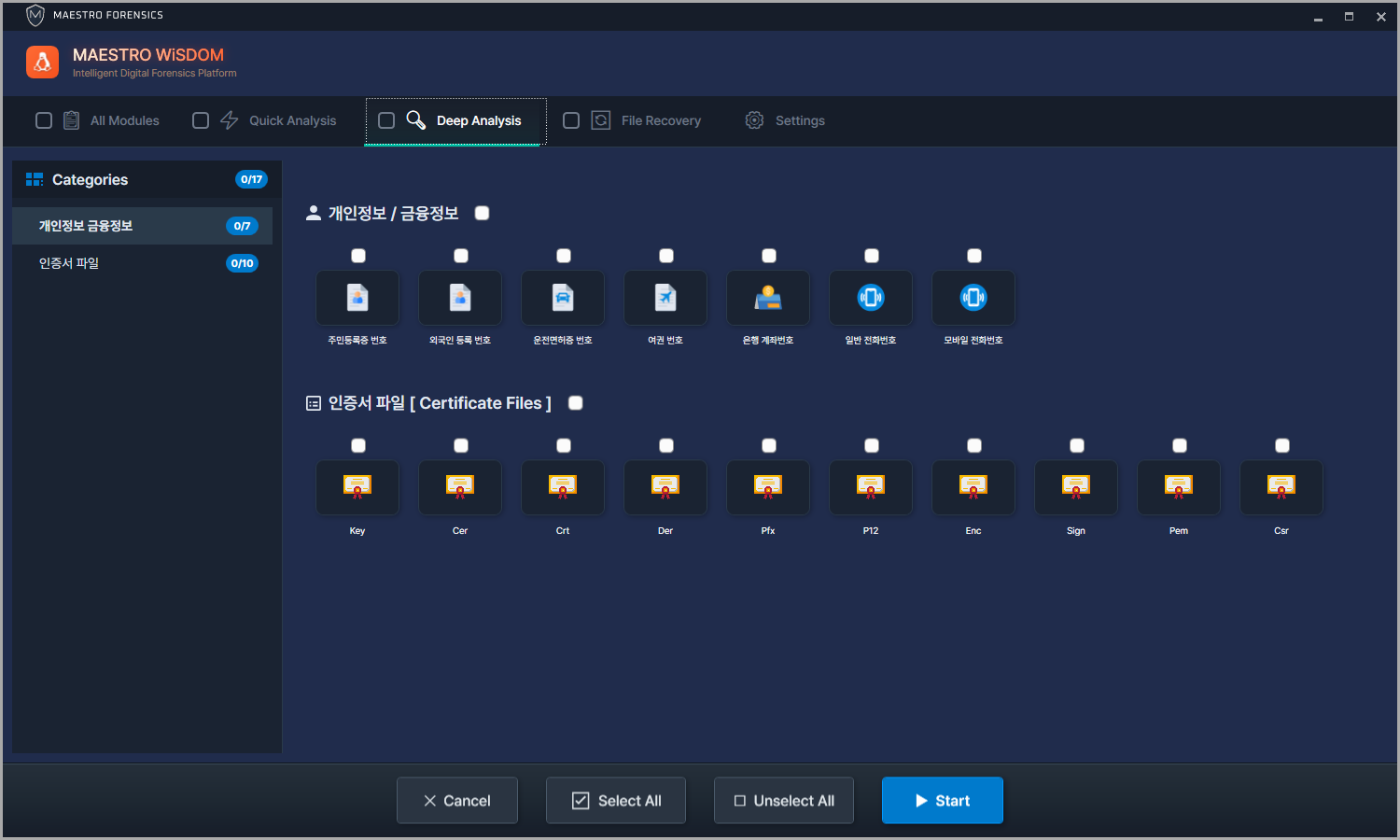The image size is (1400, 840).
Task: Select the Pem certificate icon
Action: point(1179,487)
